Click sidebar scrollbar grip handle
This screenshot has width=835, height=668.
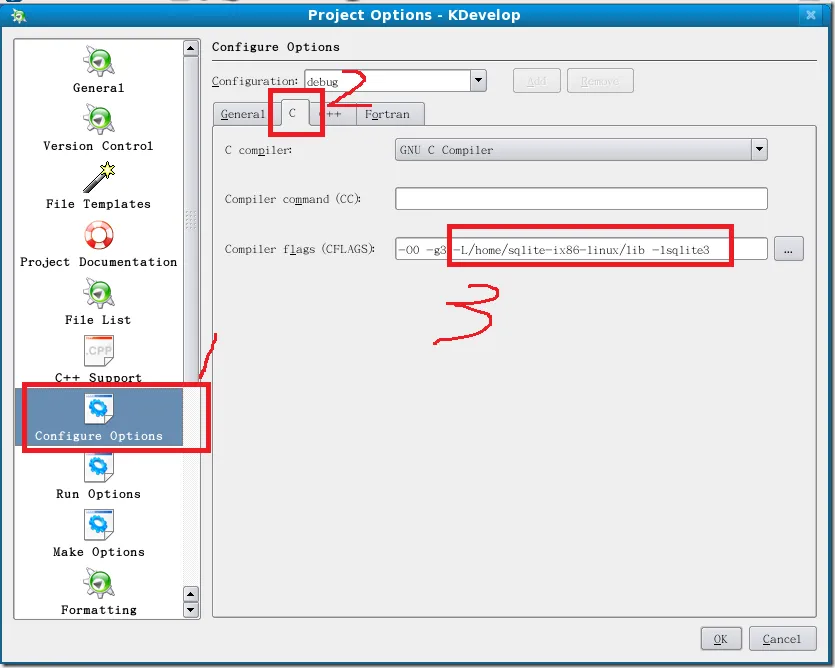tap(191, 219)
